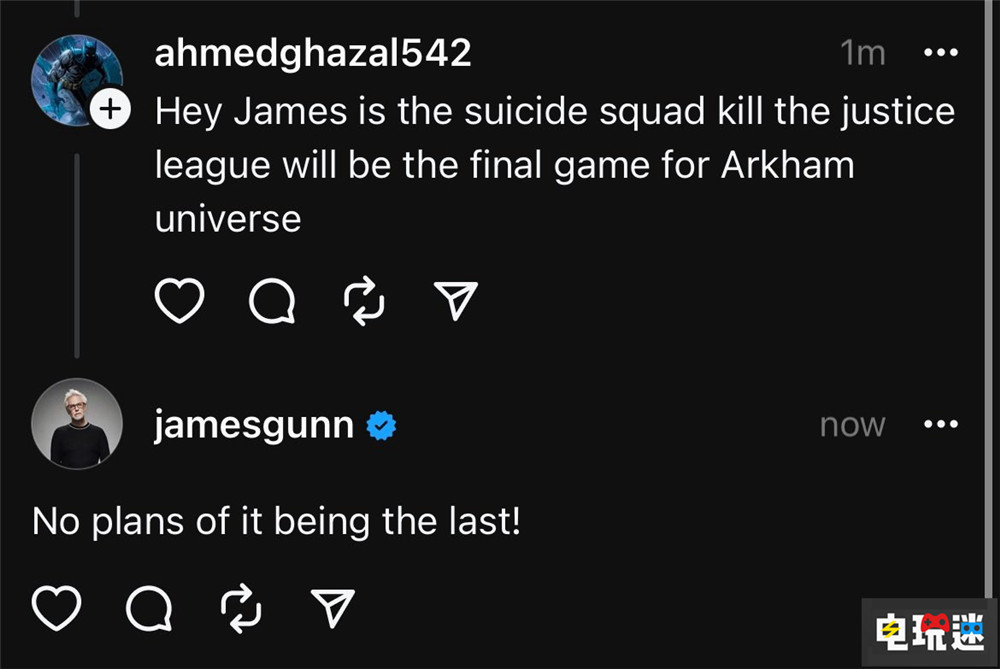This screenshot has width=1000, height=669.
Task: Open the post text about suicide squad game
Action: [554, 164]
